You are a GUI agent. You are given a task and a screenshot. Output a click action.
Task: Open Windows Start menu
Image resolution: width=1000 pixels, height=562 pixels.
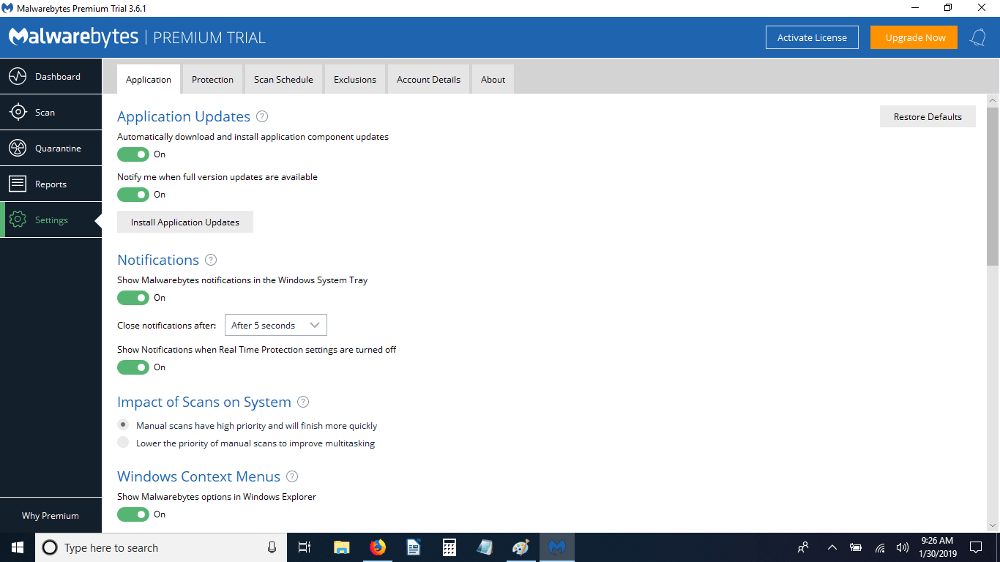[17, 547]
